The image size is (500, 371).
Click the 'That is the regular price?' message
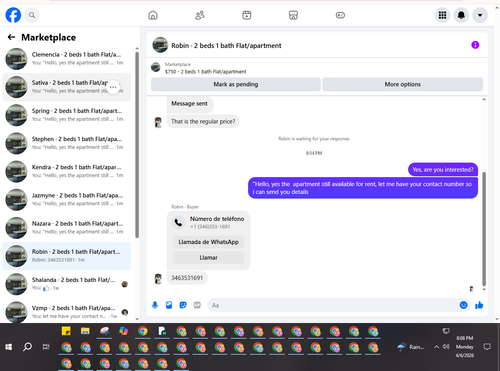tap(203, 122)
